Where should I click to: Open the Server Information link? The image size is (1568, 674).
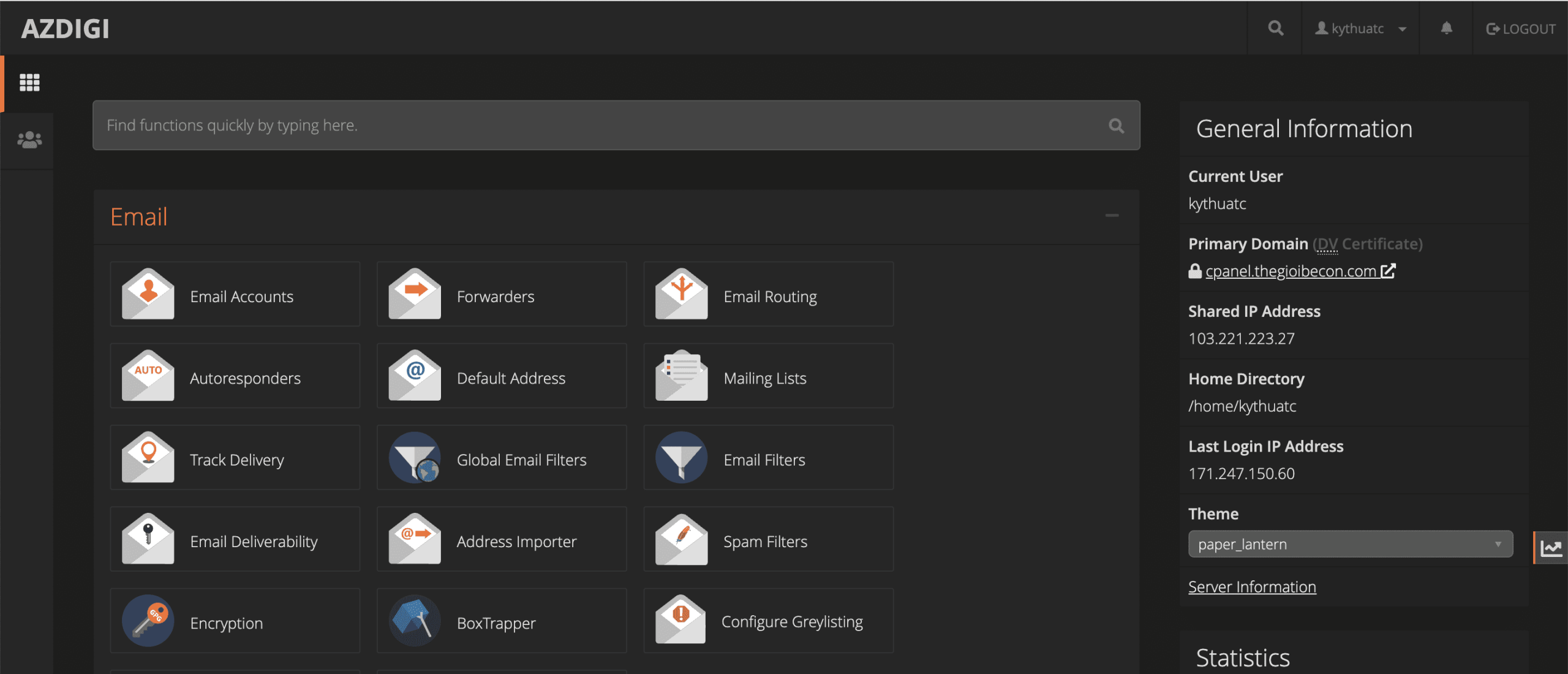pyautogui.click(x=1252, y=586)
